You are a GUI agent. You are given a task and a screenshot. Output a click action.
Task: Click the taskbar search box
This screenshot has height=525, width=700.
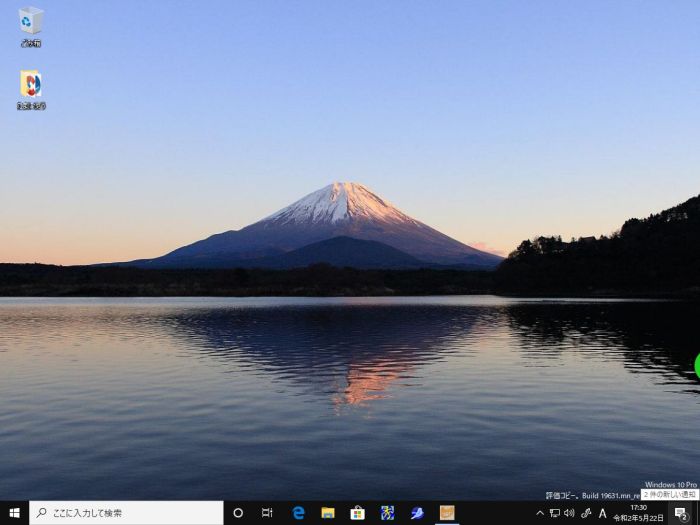click(x=126, y=513)
